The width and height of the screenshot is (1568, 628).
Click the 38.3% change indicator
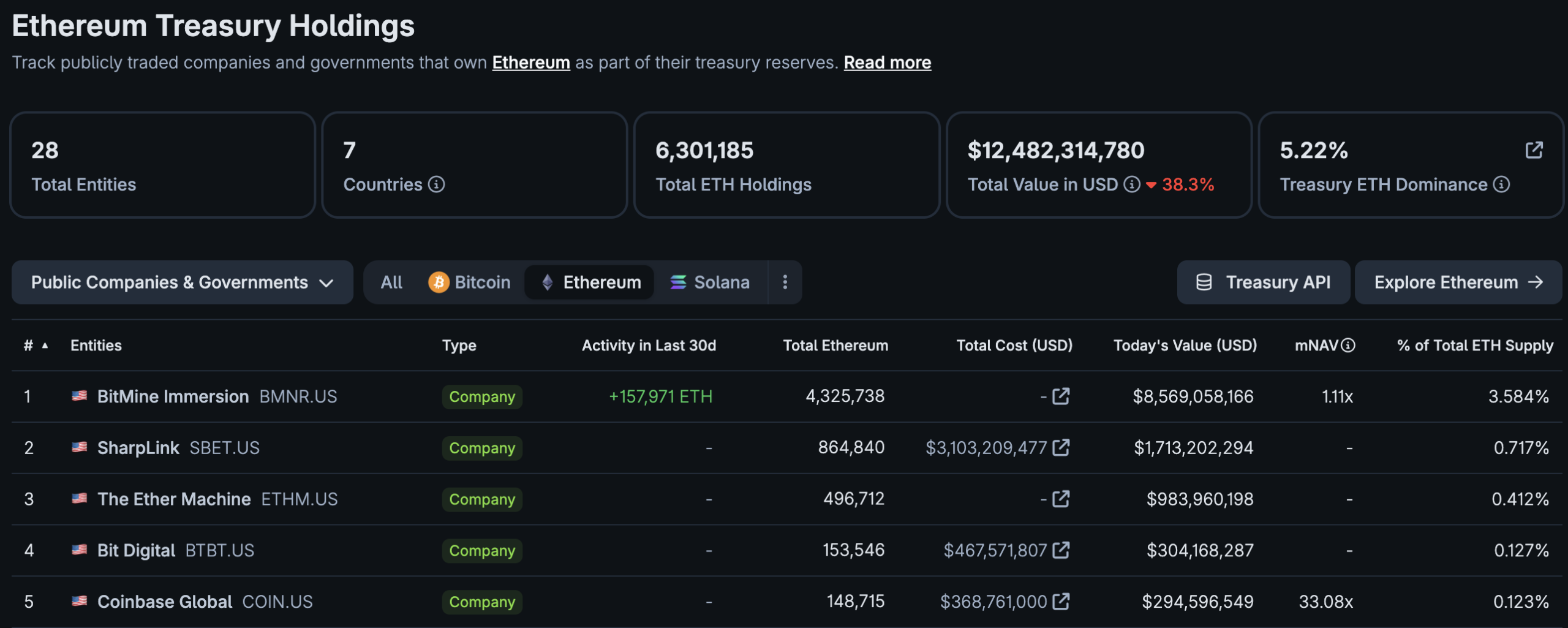1180,184
